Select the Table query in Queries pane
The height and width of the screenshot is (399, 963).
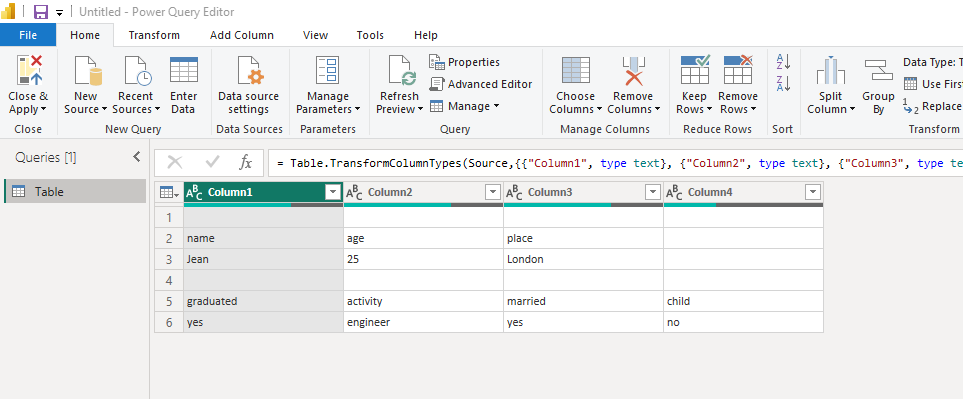[x=75, y=192]
